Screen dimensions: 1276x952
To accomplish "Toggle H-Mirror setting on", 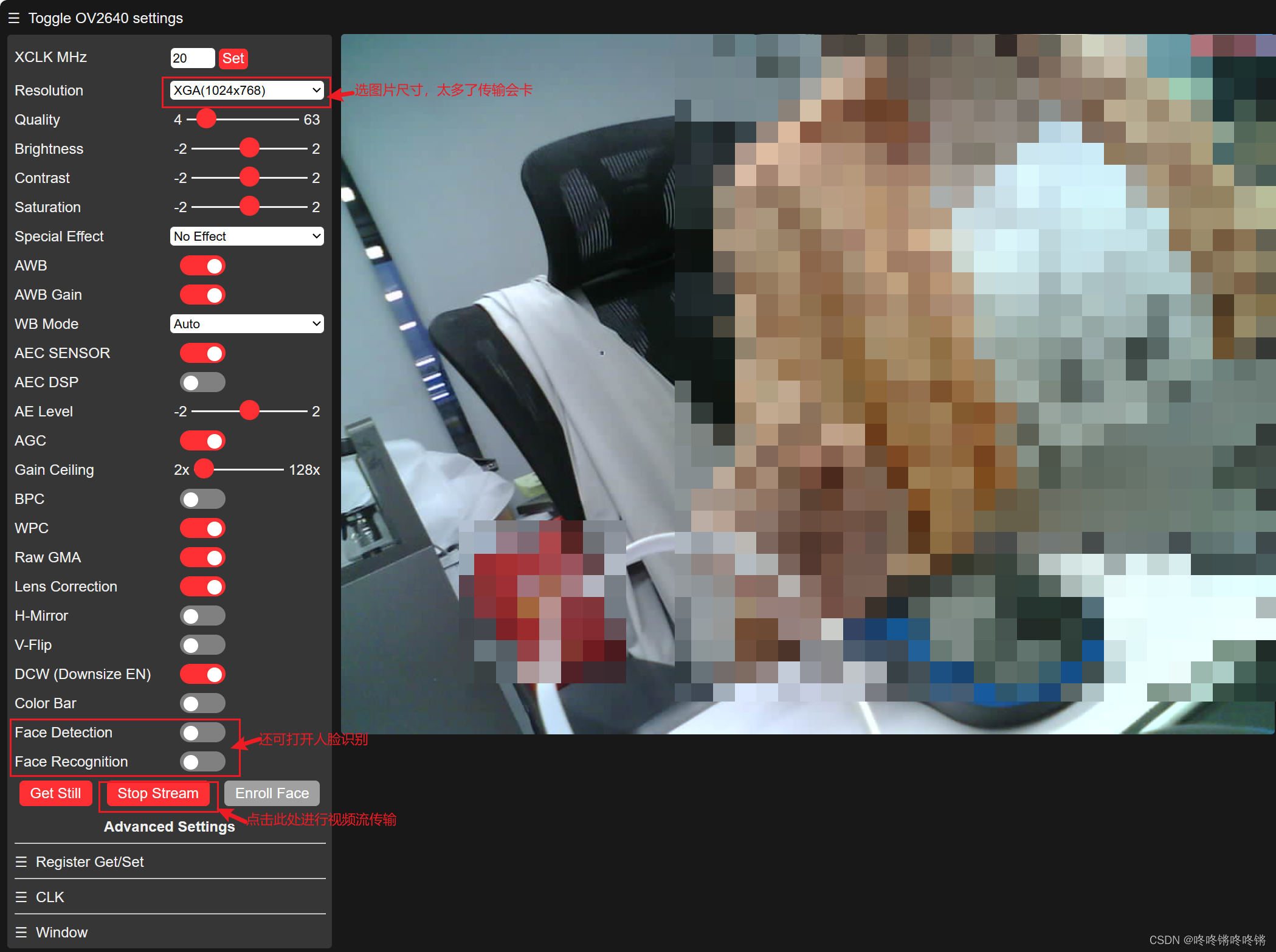I will tap(205, 616).
